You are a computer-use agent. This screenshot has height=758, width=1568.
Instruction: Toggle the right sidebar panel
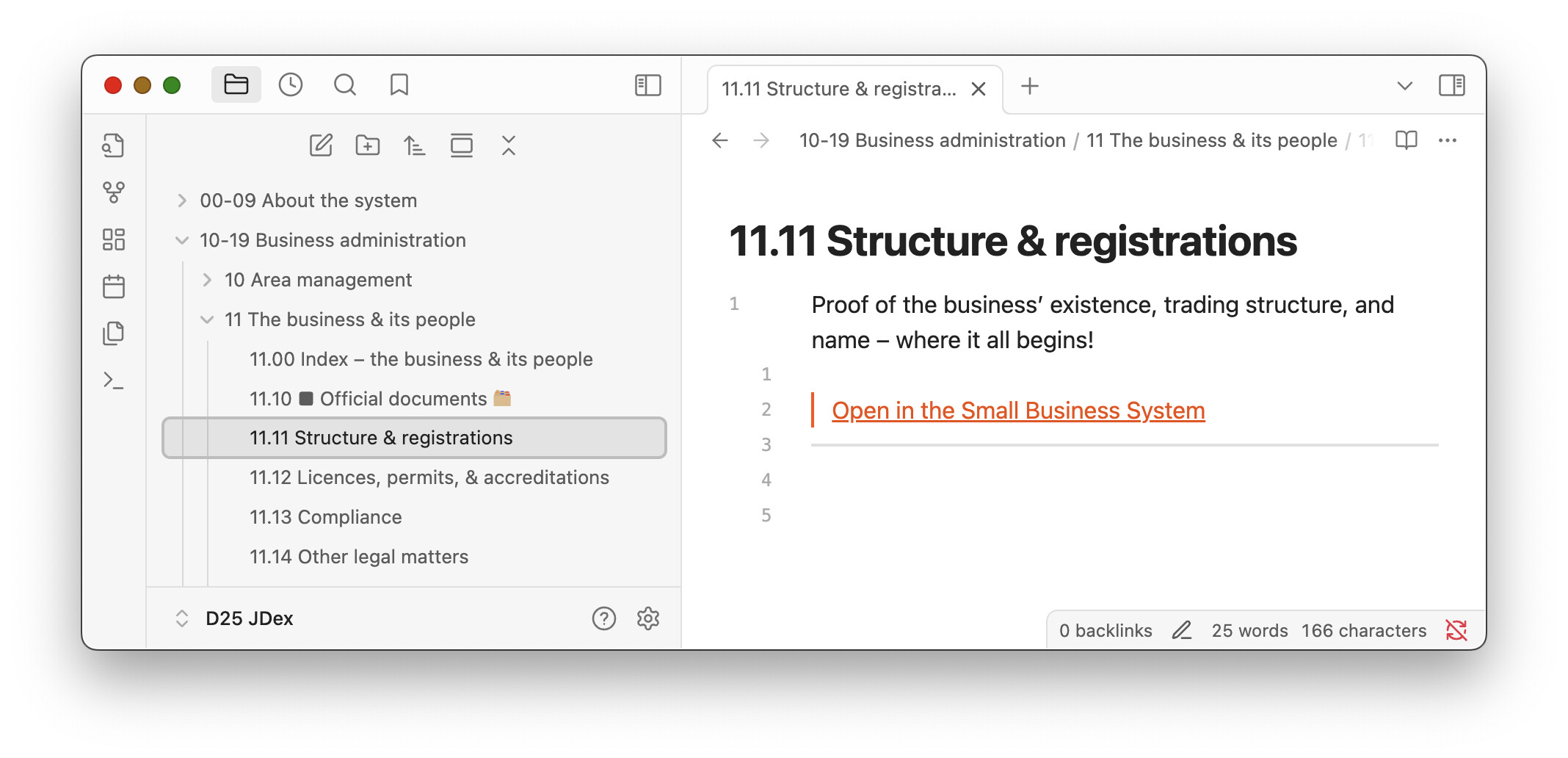(x=1451, y=85)
